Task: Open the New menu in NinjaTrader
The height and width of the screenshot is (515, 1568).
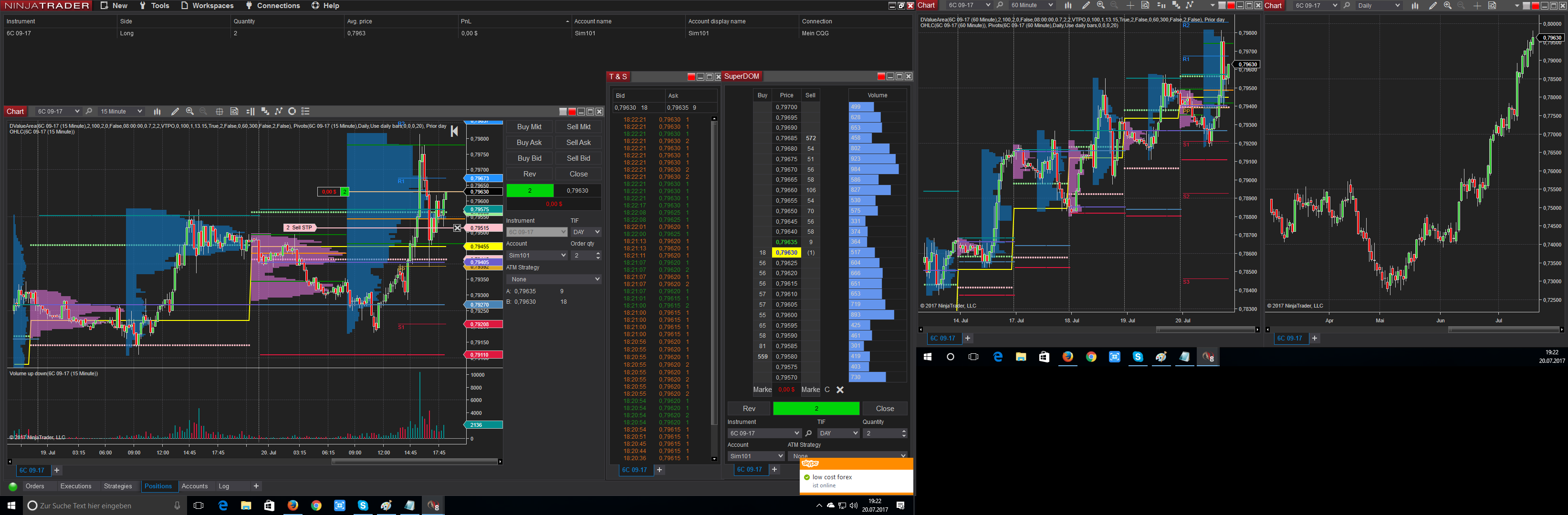Action: pyautogui.click(x=114, y=5)
